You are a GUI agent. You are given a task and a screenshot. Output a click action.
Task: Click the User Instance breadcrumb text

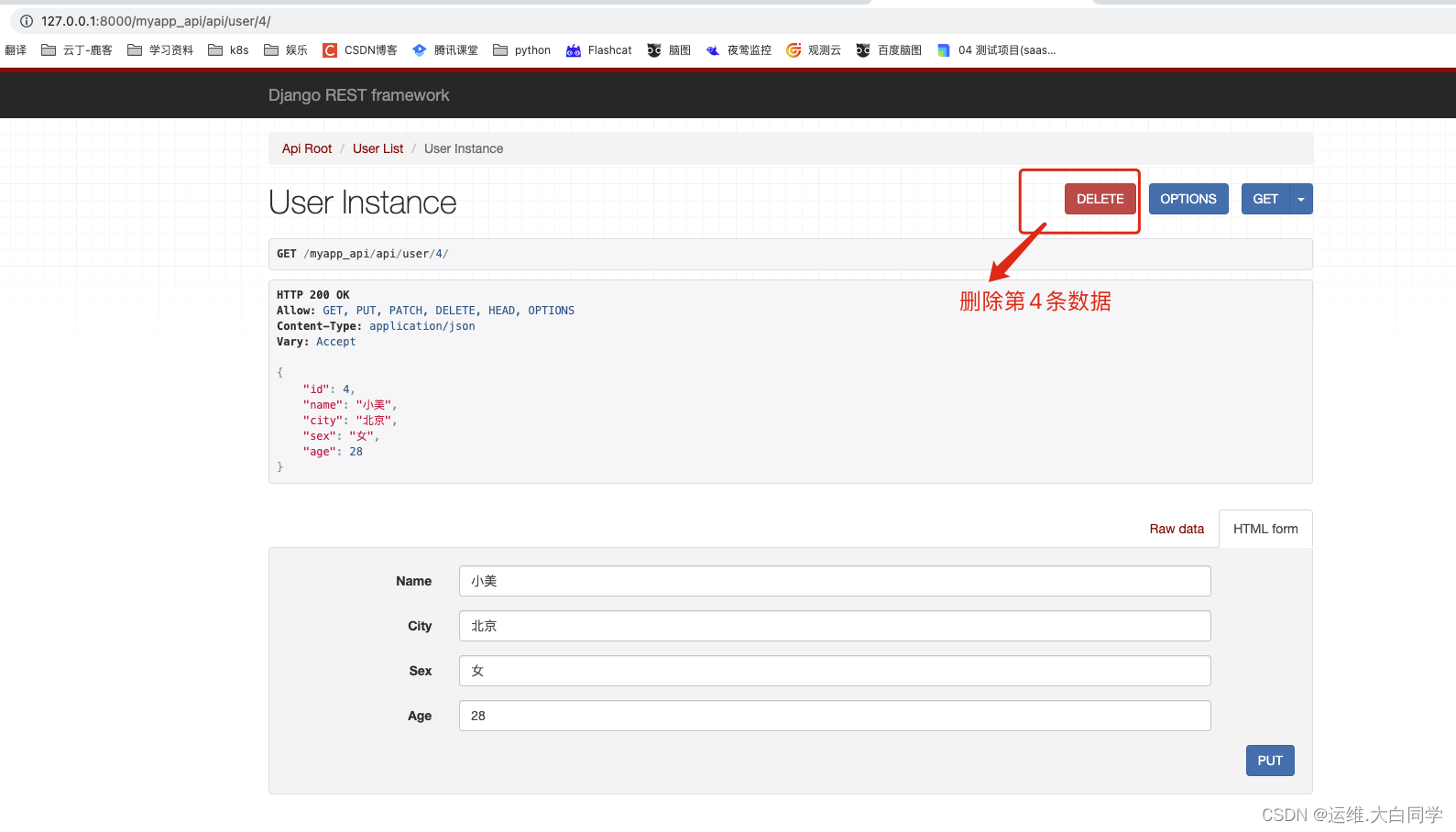click(464, 148)
